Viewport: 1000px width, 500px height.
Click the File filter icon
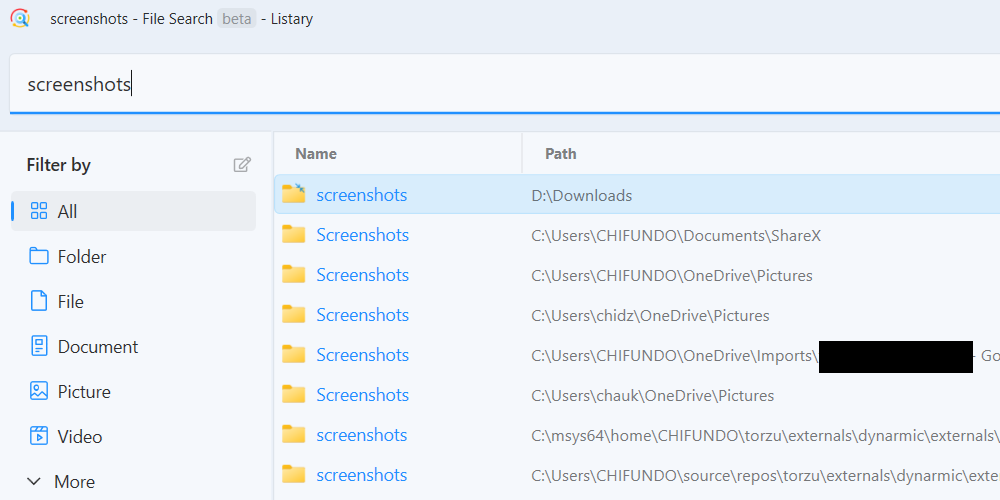39,302
